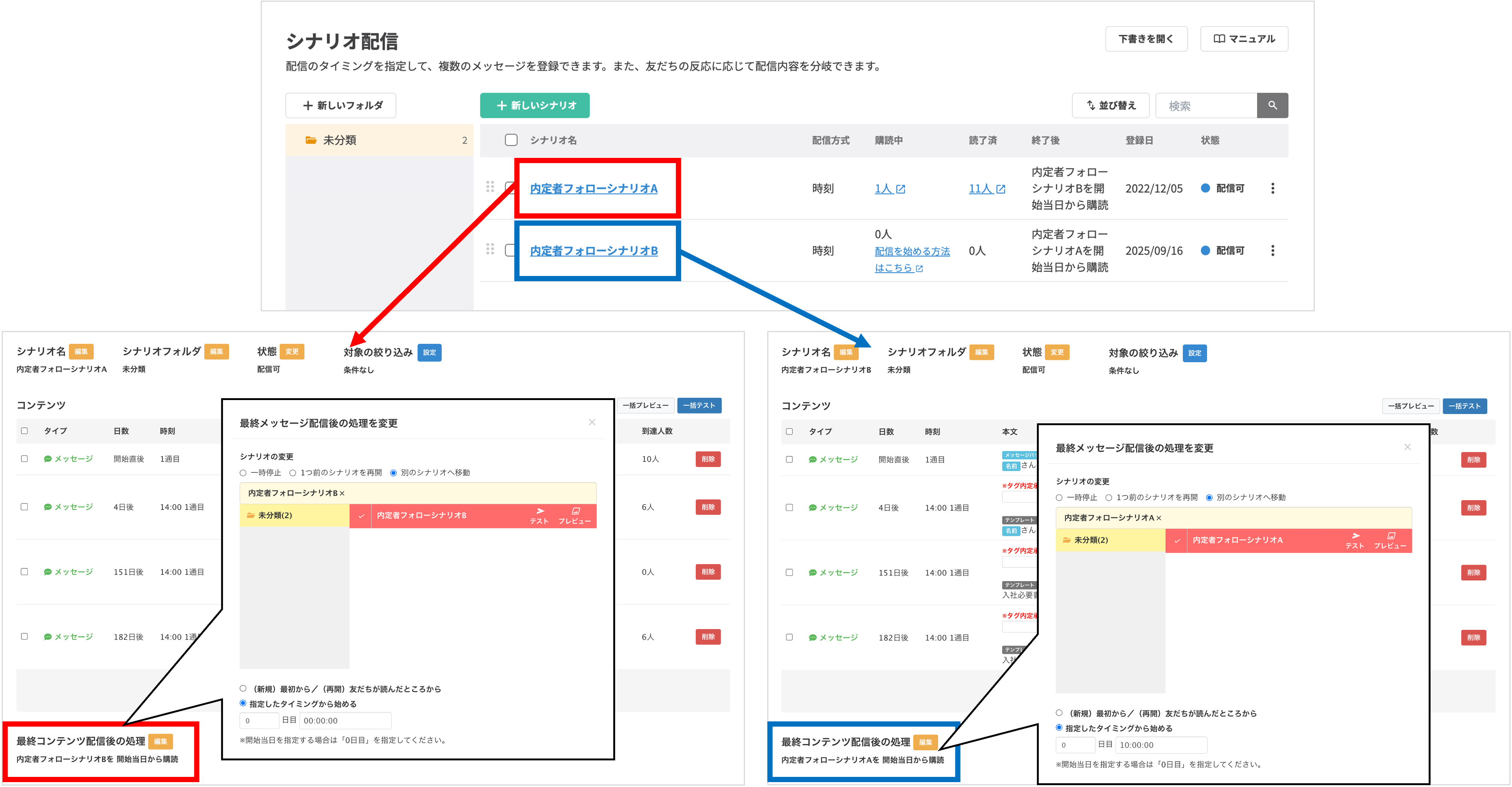Screen dimensions: 1512x787
Task: Grab drag handle of 内定者フォローシナリオA row
Action: pyautogui.click(x=490, y=187)
